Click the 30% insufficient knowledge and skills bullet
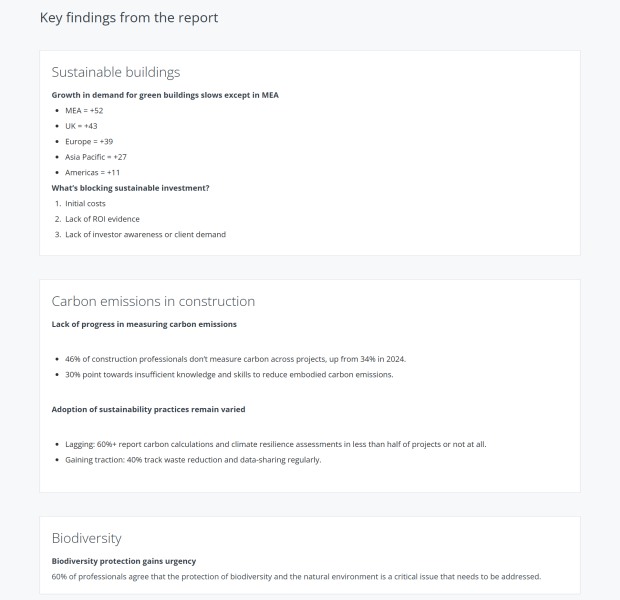Image resolution: width=620 pixels, height=600 pixels. (229, 374)
